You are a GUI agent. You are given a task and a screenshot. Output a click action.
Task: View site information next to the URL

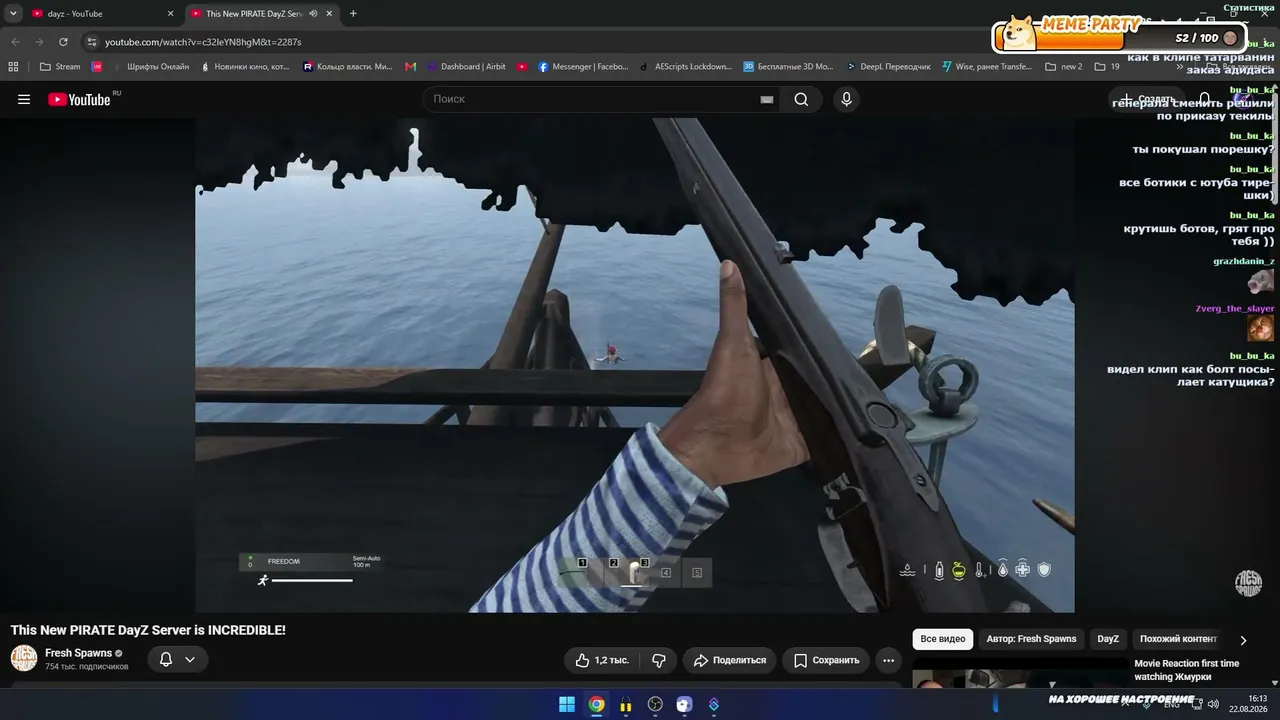92,42
